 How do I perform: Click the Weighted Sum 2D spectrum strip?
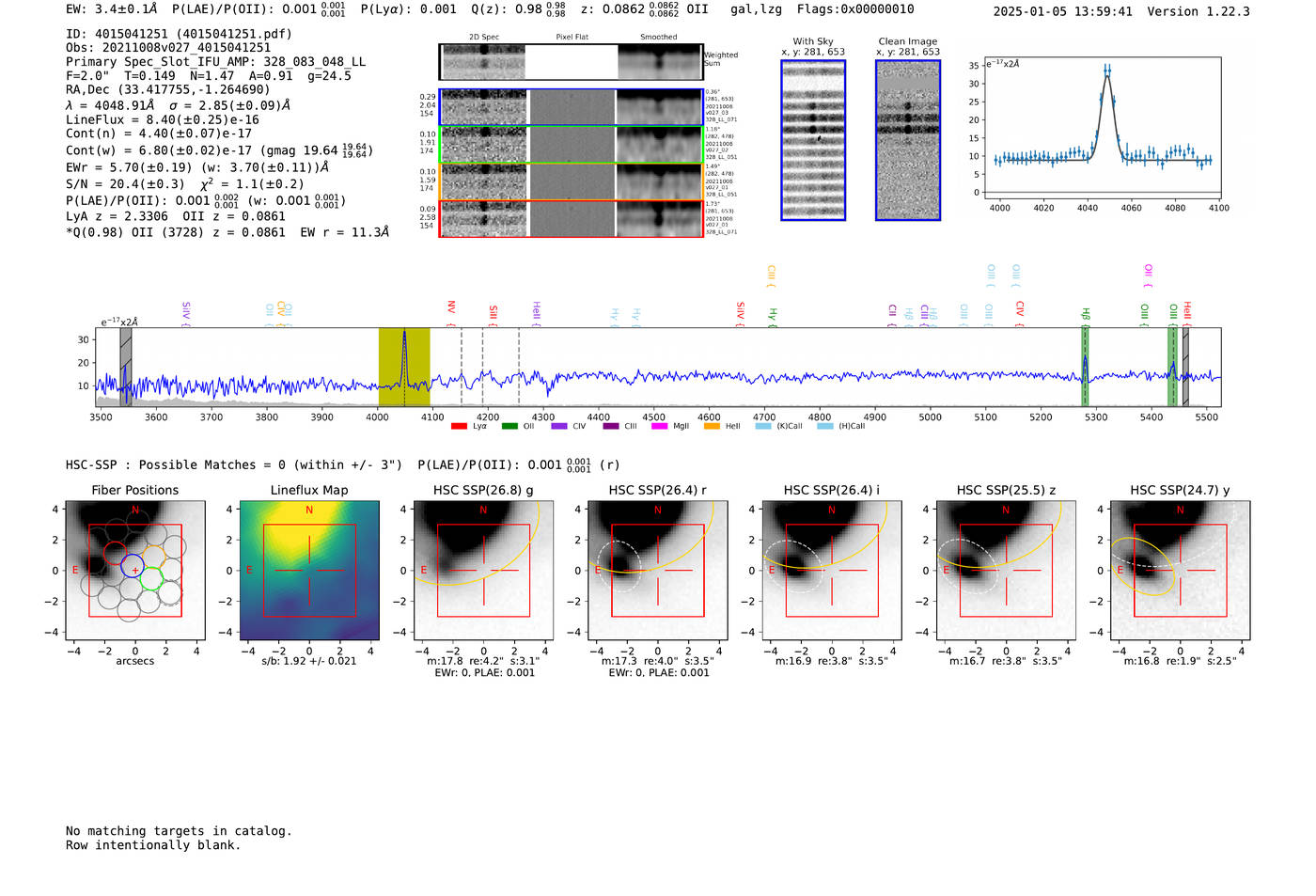coord(572,62)
